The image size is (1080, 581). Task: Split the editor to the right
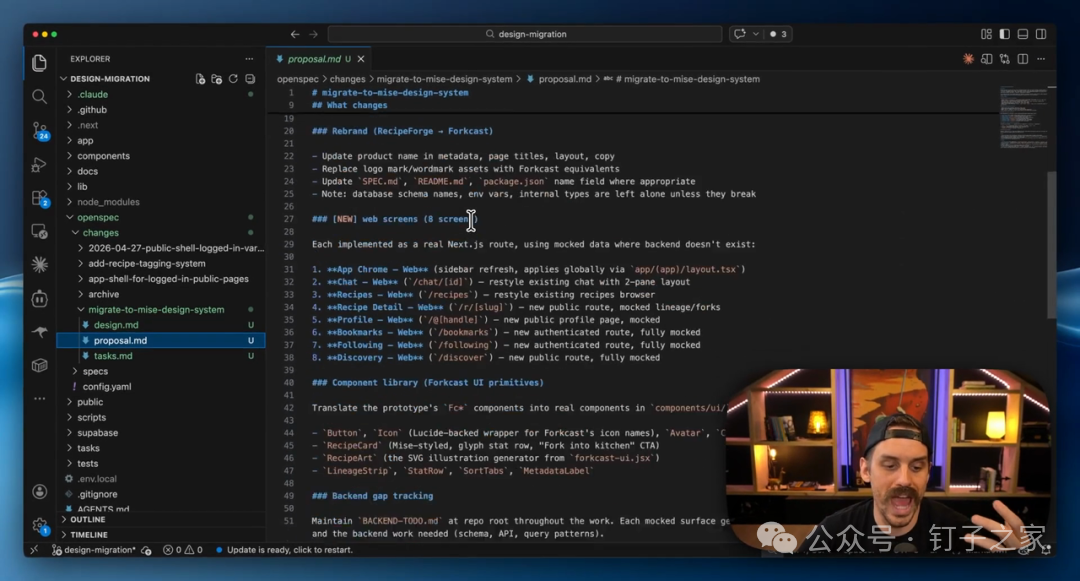coord(1023,59)
